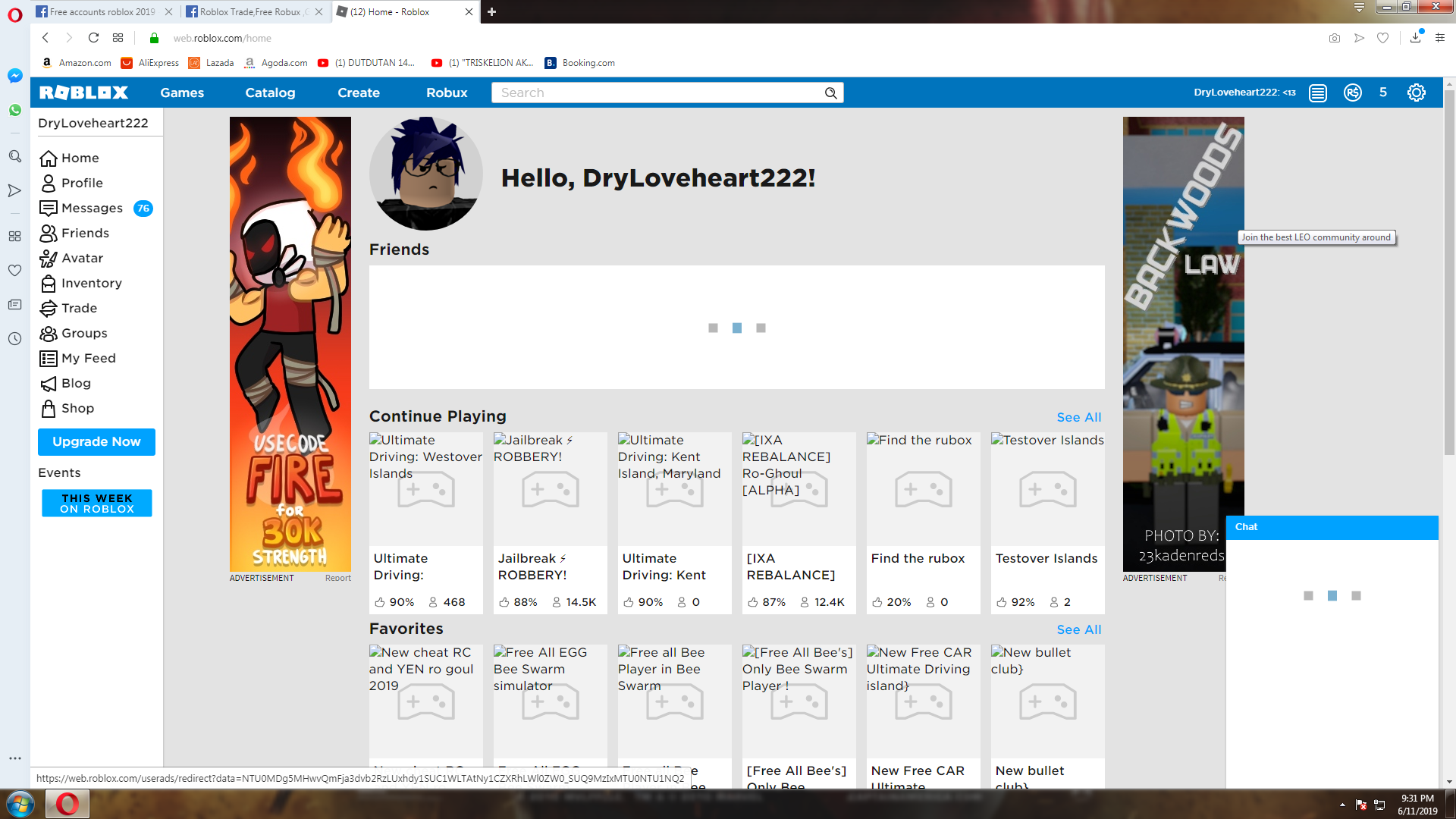The height and width of the screenshot is (819, 1456).
Task: Open Opera sidebar history clock icon
Action: pos(14,338)
